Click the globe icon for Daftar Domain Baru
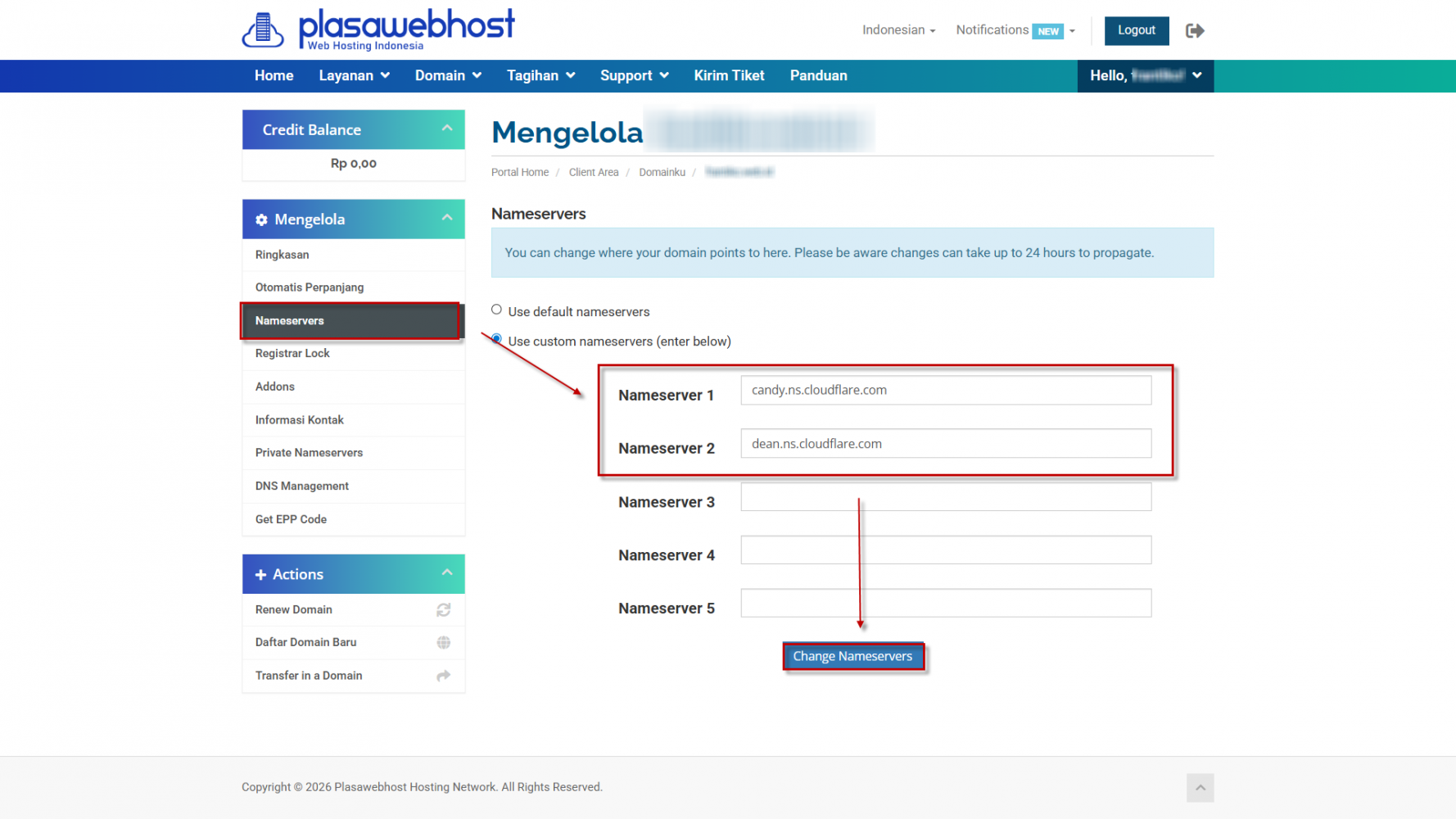1456x819 pixels. [443, 643]
